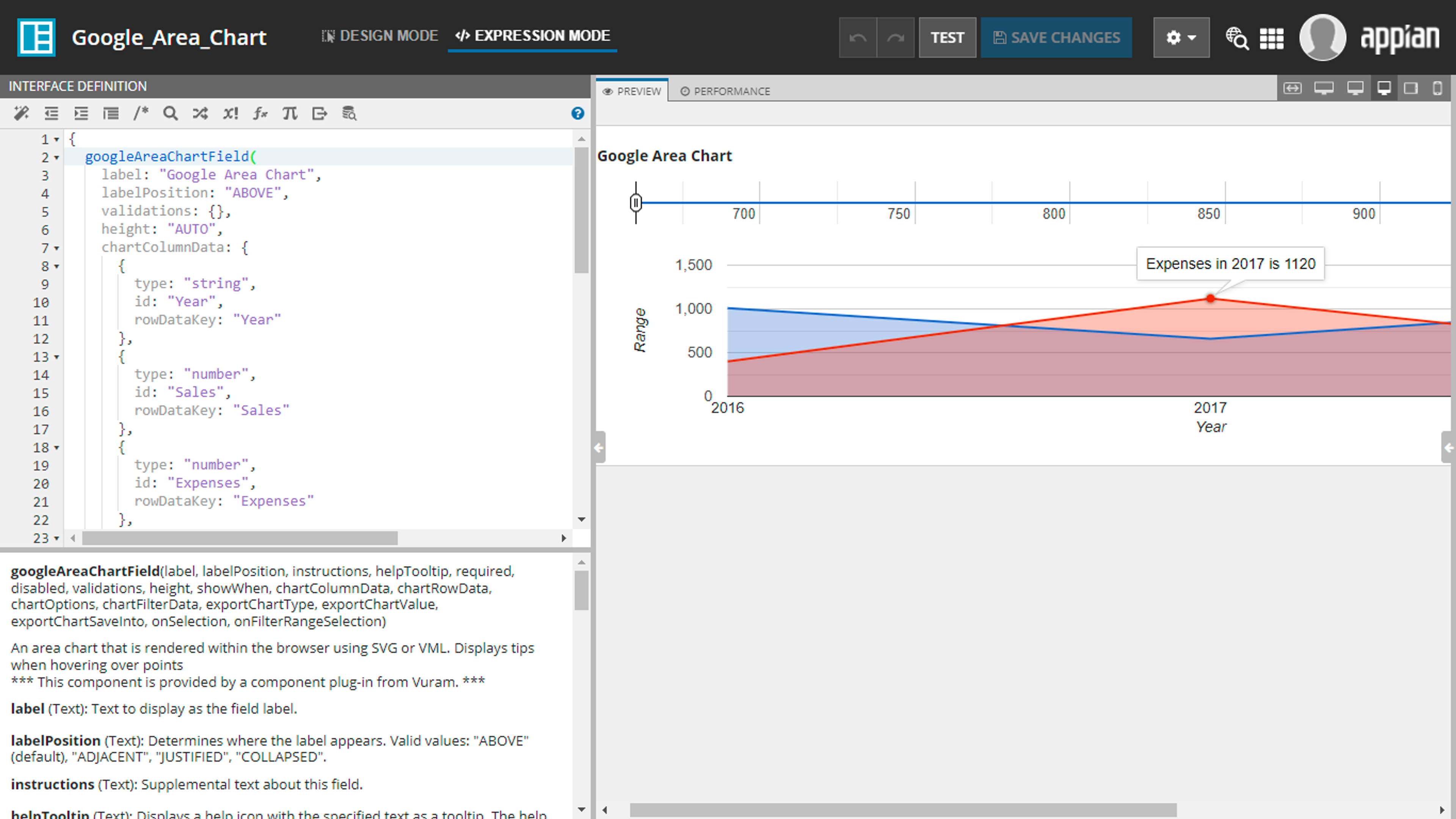
Task: Collapse code fold at line 2
Action: (x=56, y=158)
